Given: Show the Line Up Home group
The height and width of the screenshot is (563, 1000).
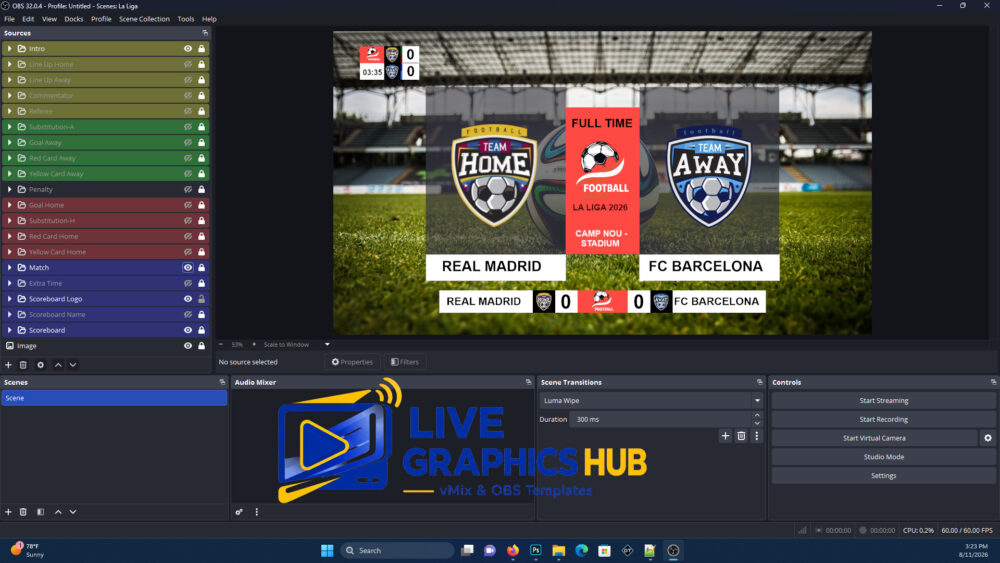Looking at the screenshot, I should pos(188,64).
